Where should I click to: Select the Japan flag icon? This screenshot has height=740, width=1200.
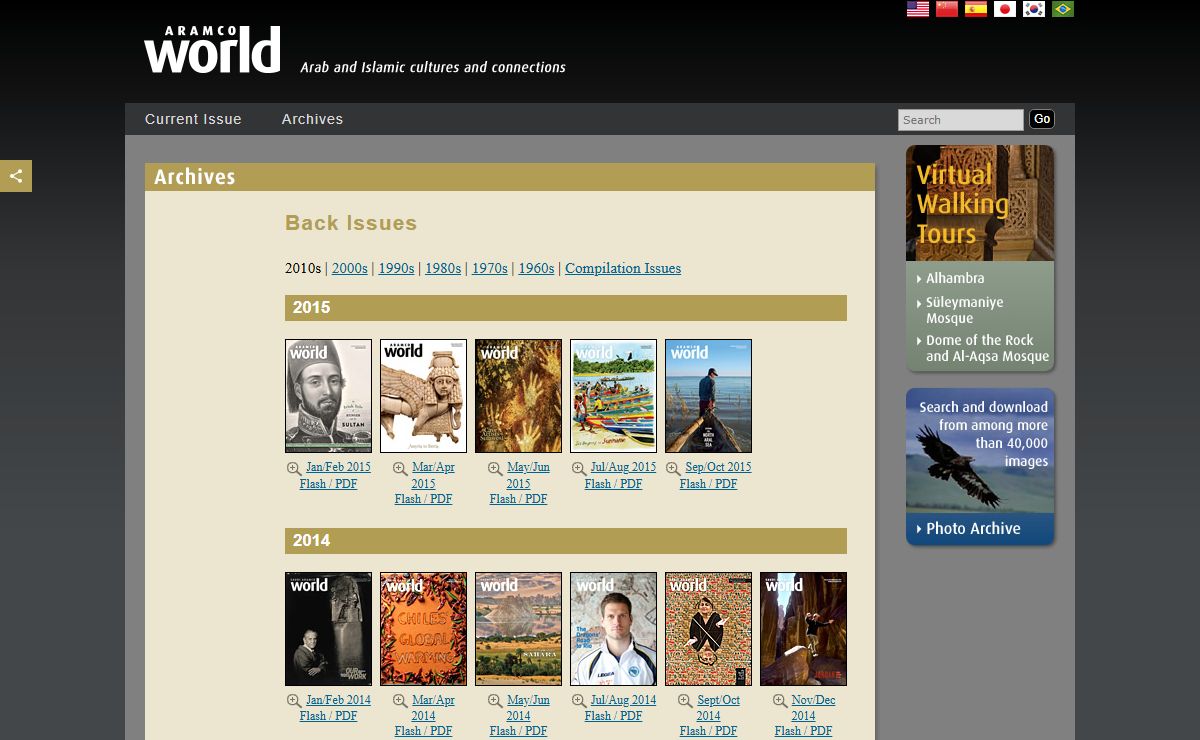[1005, 9]
